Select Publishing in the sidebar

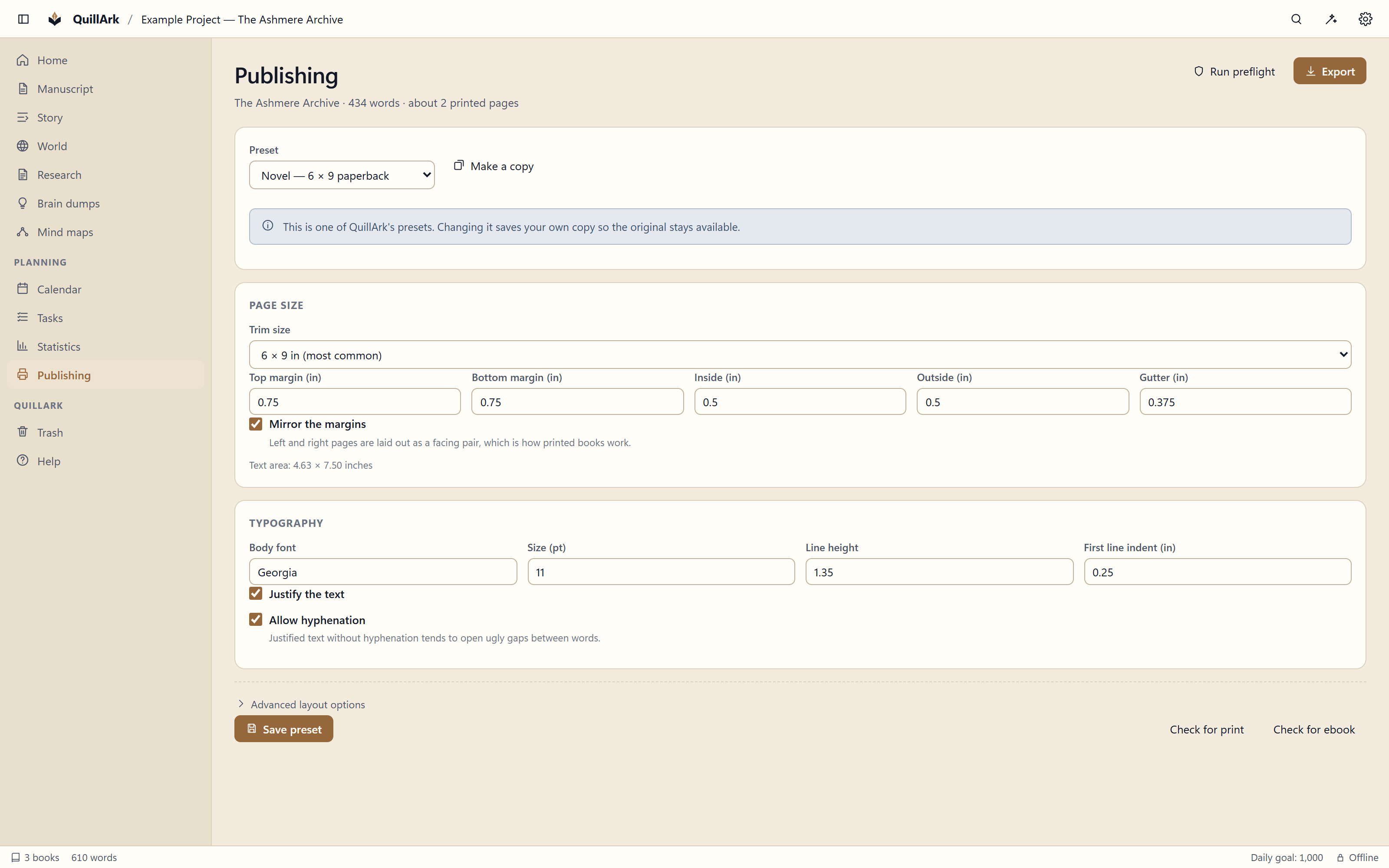105,375
